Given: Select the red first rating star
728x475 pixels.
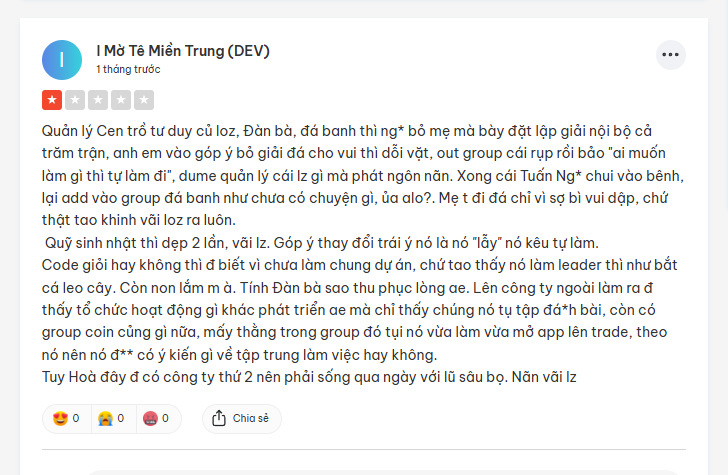Looking at the screenshot, I should pos(52,100).
